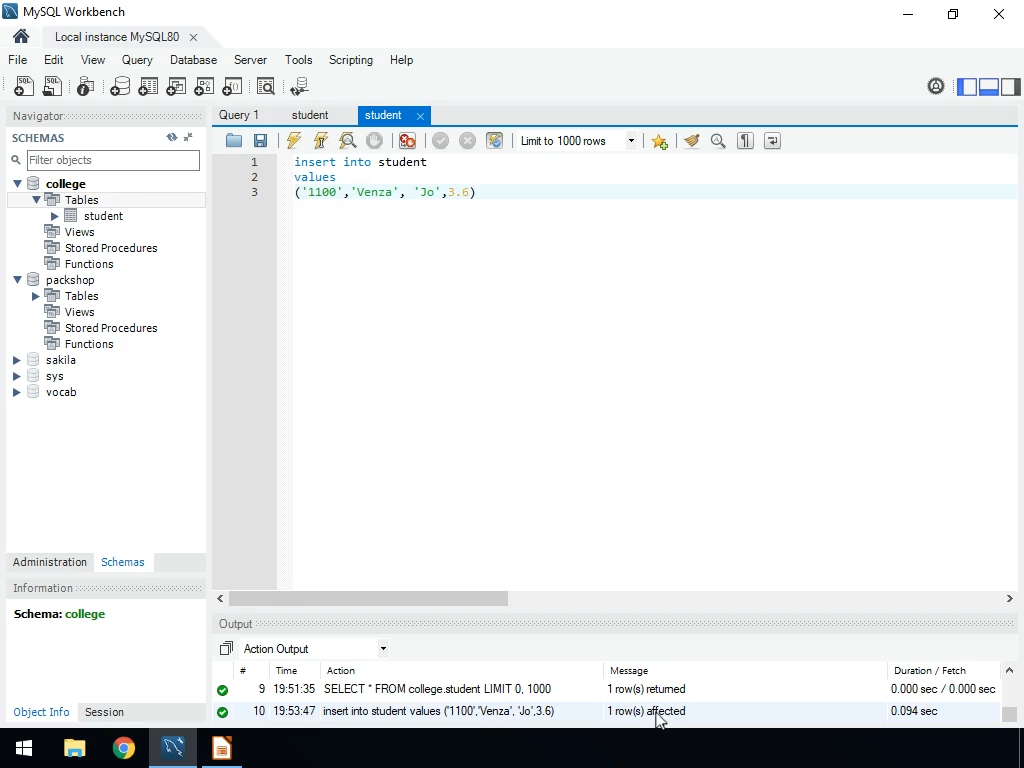
Task: Collapse the college Tables node
Action: point(37,200)
